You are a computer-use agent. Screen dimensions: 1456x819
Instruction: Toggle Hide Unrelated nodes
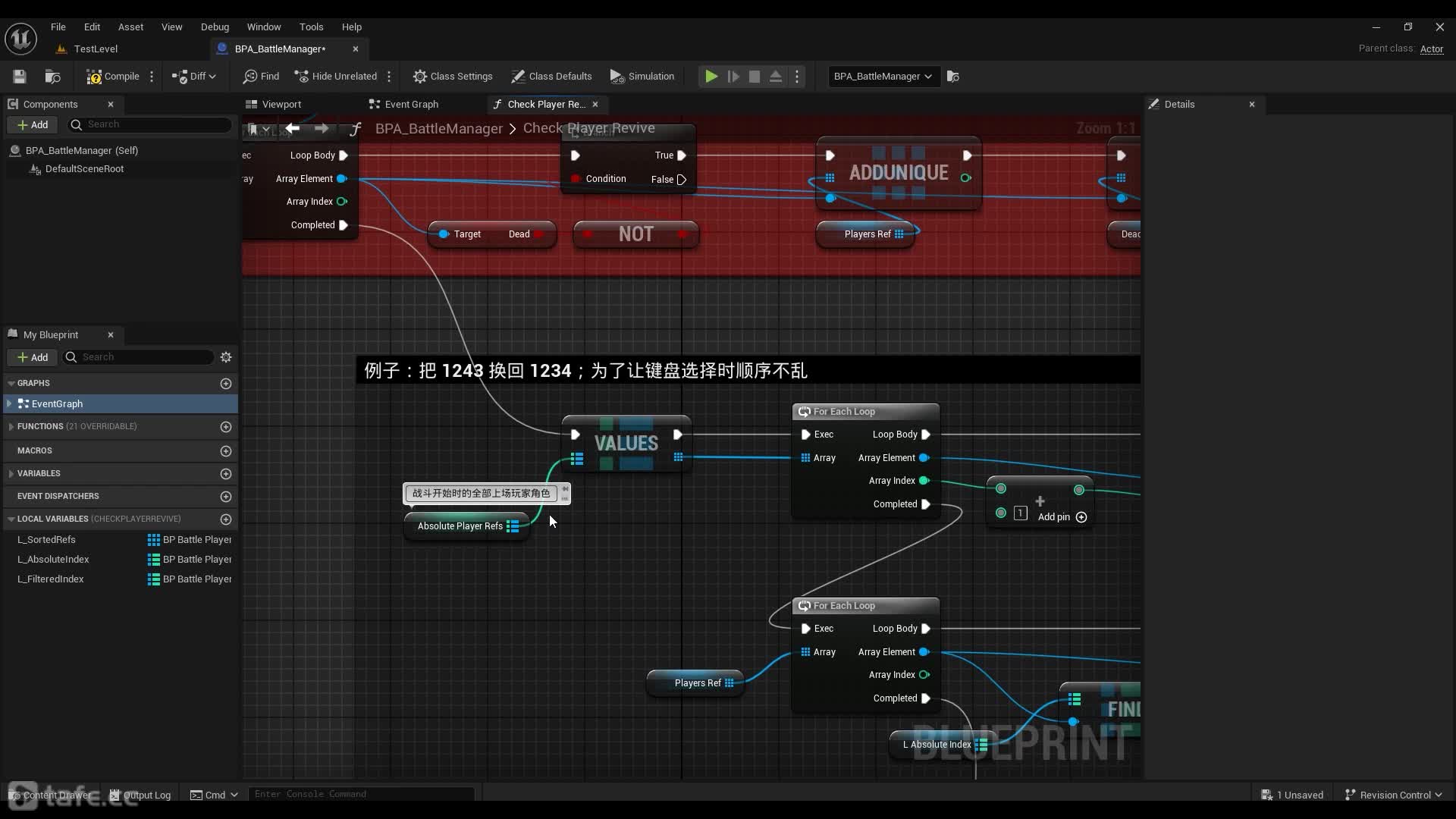(335, 76)
